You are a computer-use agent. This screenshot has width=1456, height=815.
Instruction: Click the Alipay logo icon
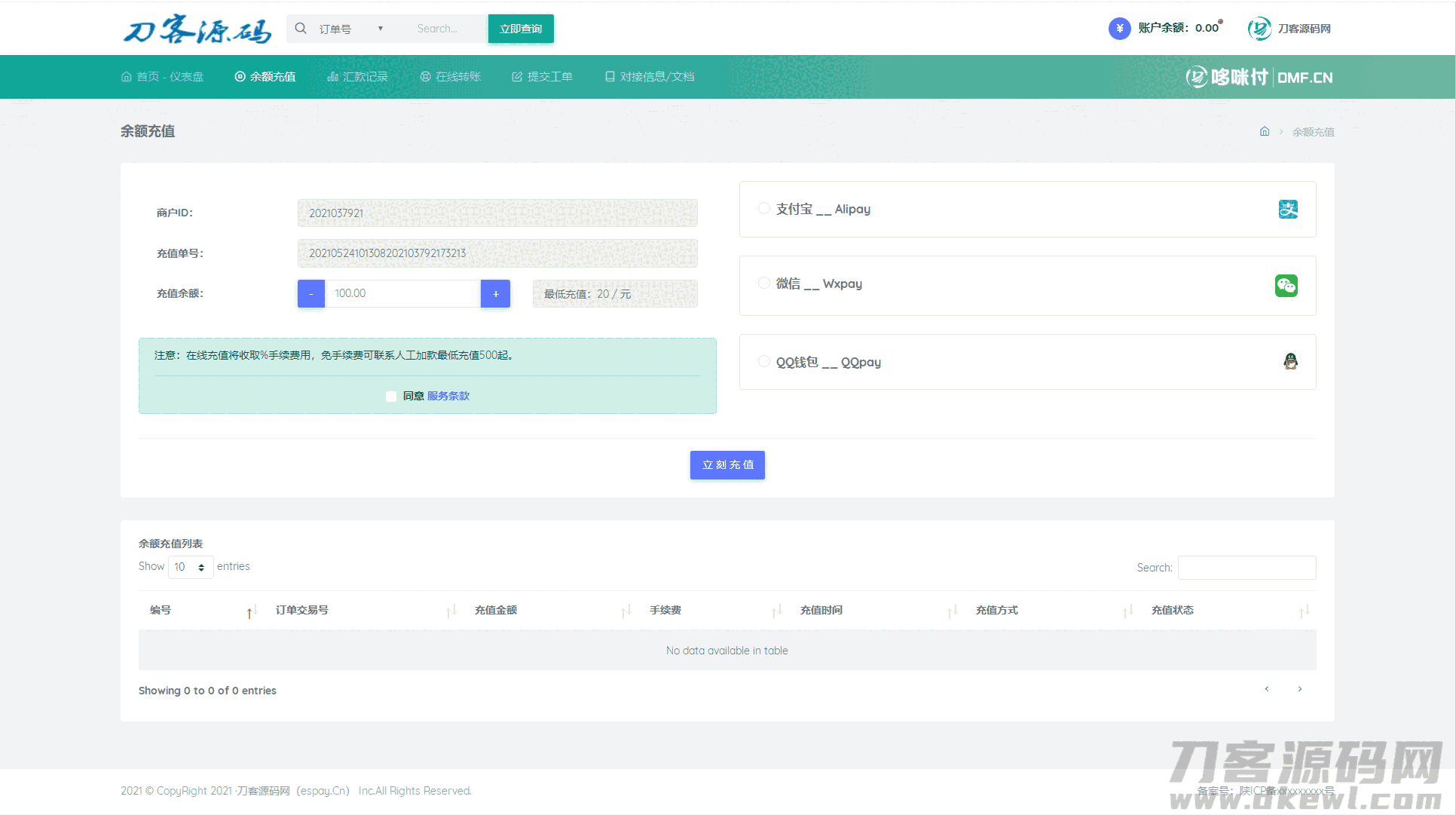[x=1288, y=210]
